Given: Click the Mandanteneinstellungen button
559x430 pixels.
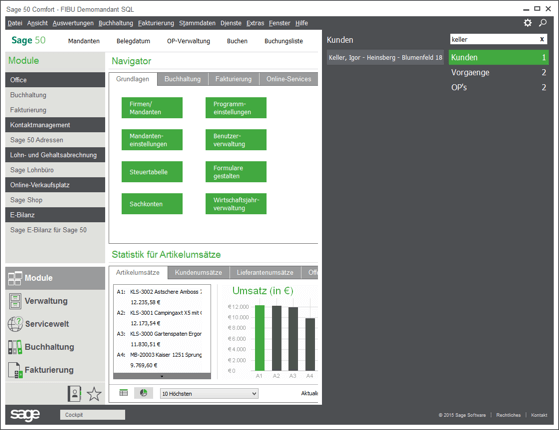Looking at the screenshot, I should [152, 140].
